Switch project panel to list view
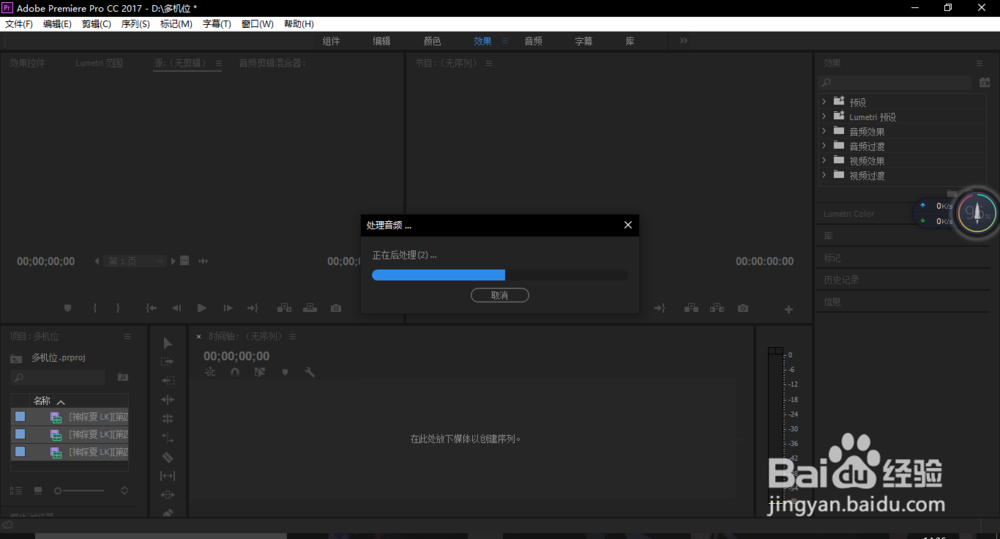 (16, 491)
